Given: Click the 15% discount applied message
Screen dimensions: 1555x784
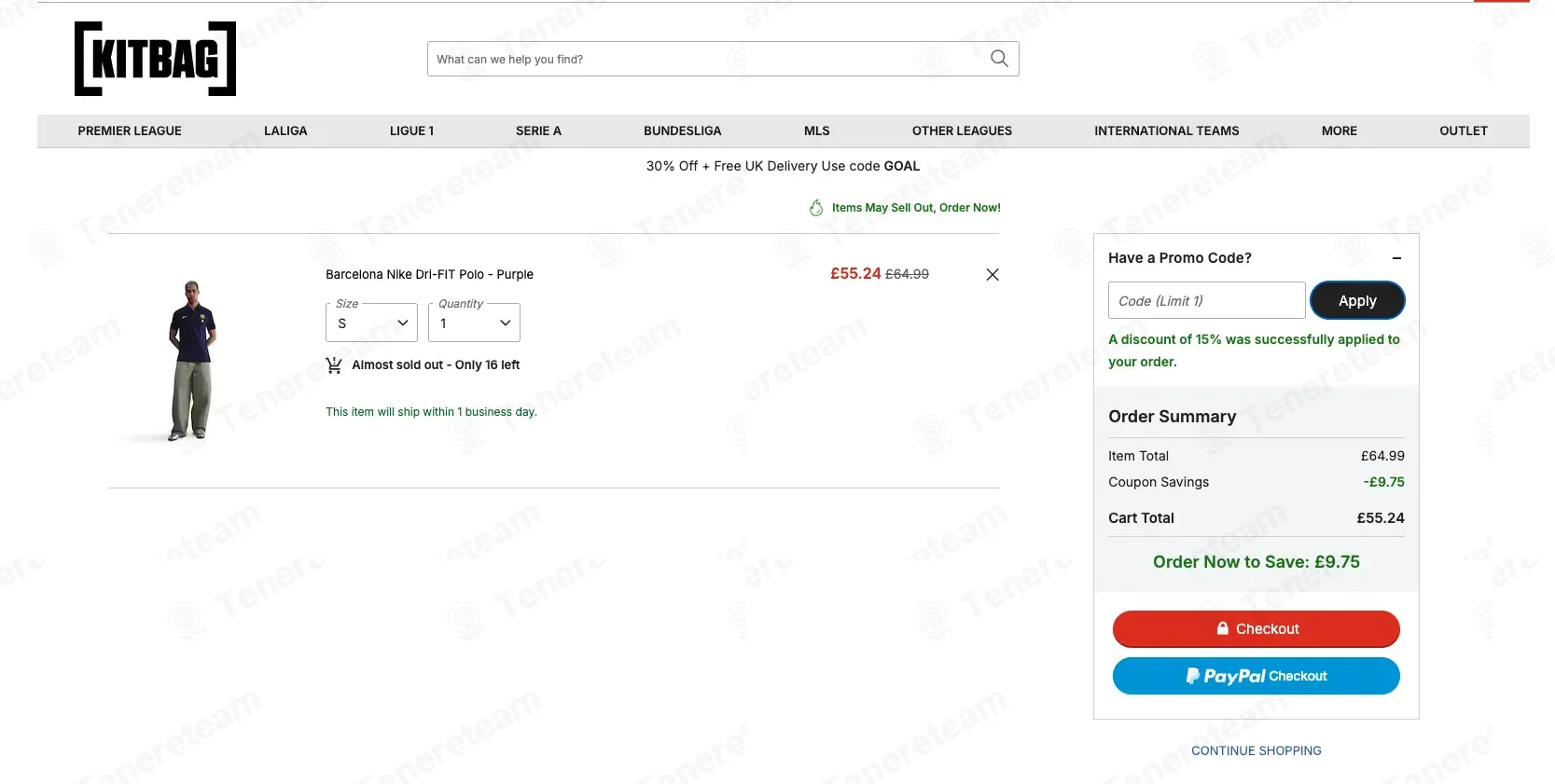Looking at the screenshot, I should (x=1254, y=351).
